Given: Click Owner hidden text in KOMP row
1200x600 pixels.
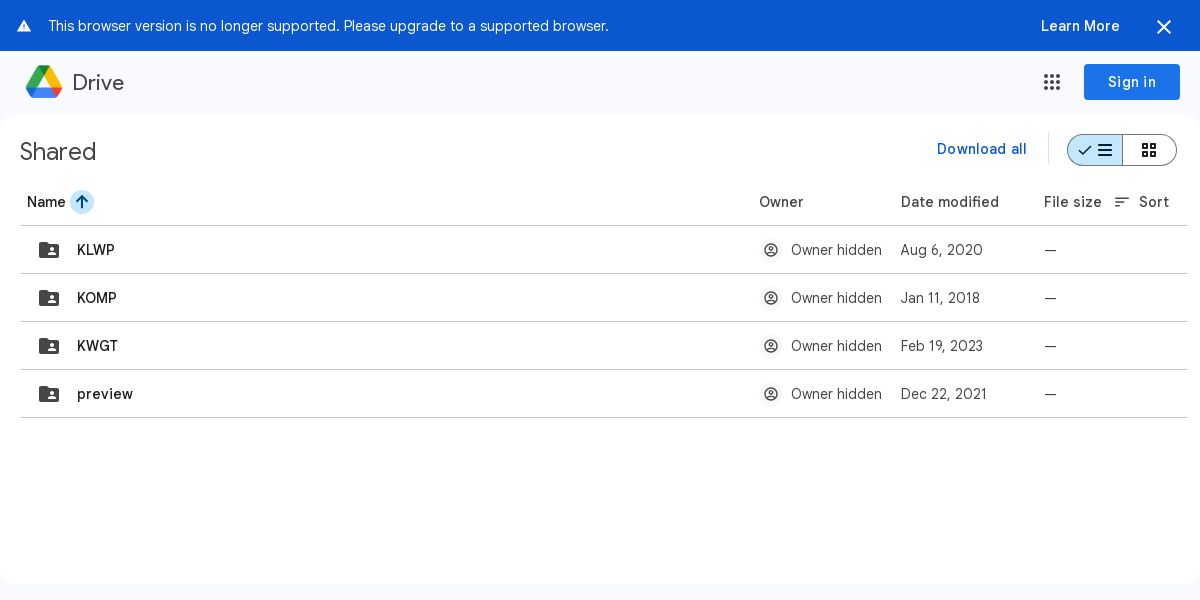Looking at the screenshot, I should tap(836, 298).
